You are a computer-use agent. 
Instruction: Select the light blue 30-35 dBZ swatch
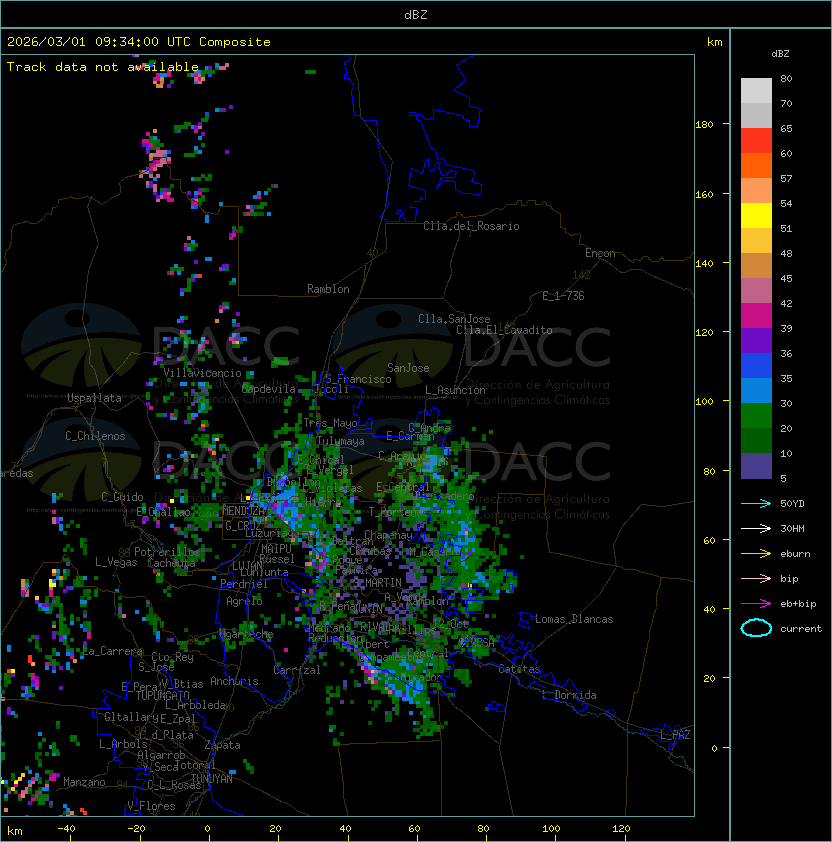(756, 390)
